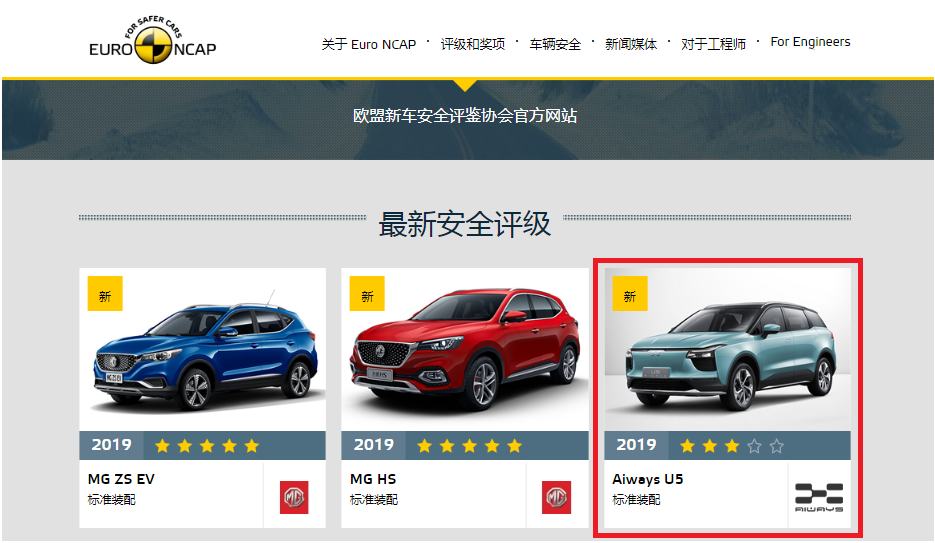Click the 2019 year label on MG ZS EV
Screen dimensions: 935x543
pos(112,445)
